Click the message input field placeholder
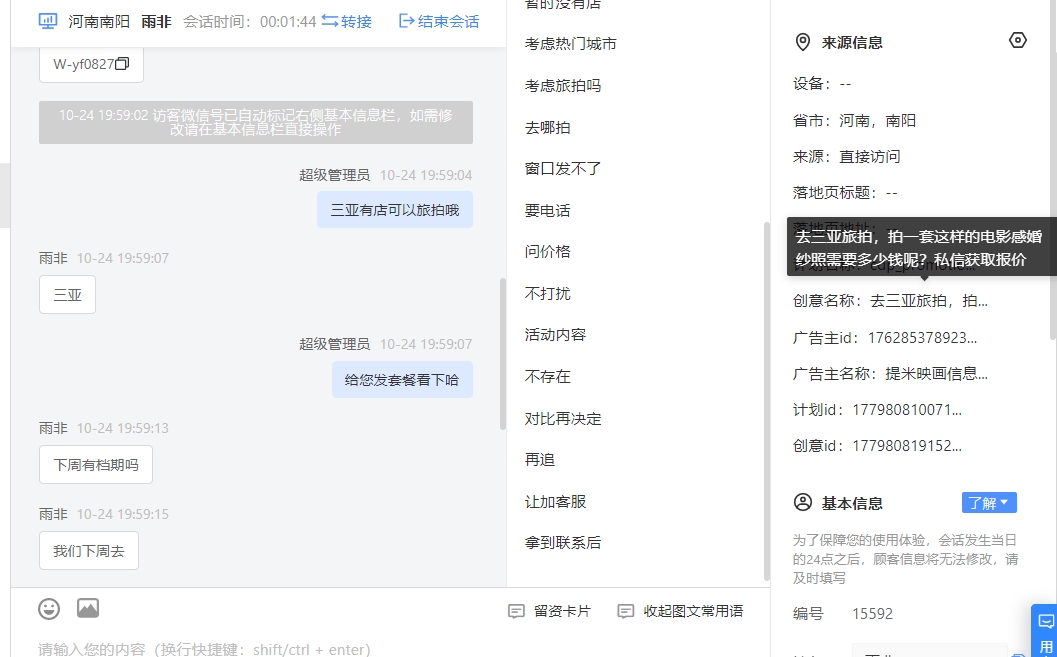The width and height of the screenshot is (1057, 657). tap(204, 649)
